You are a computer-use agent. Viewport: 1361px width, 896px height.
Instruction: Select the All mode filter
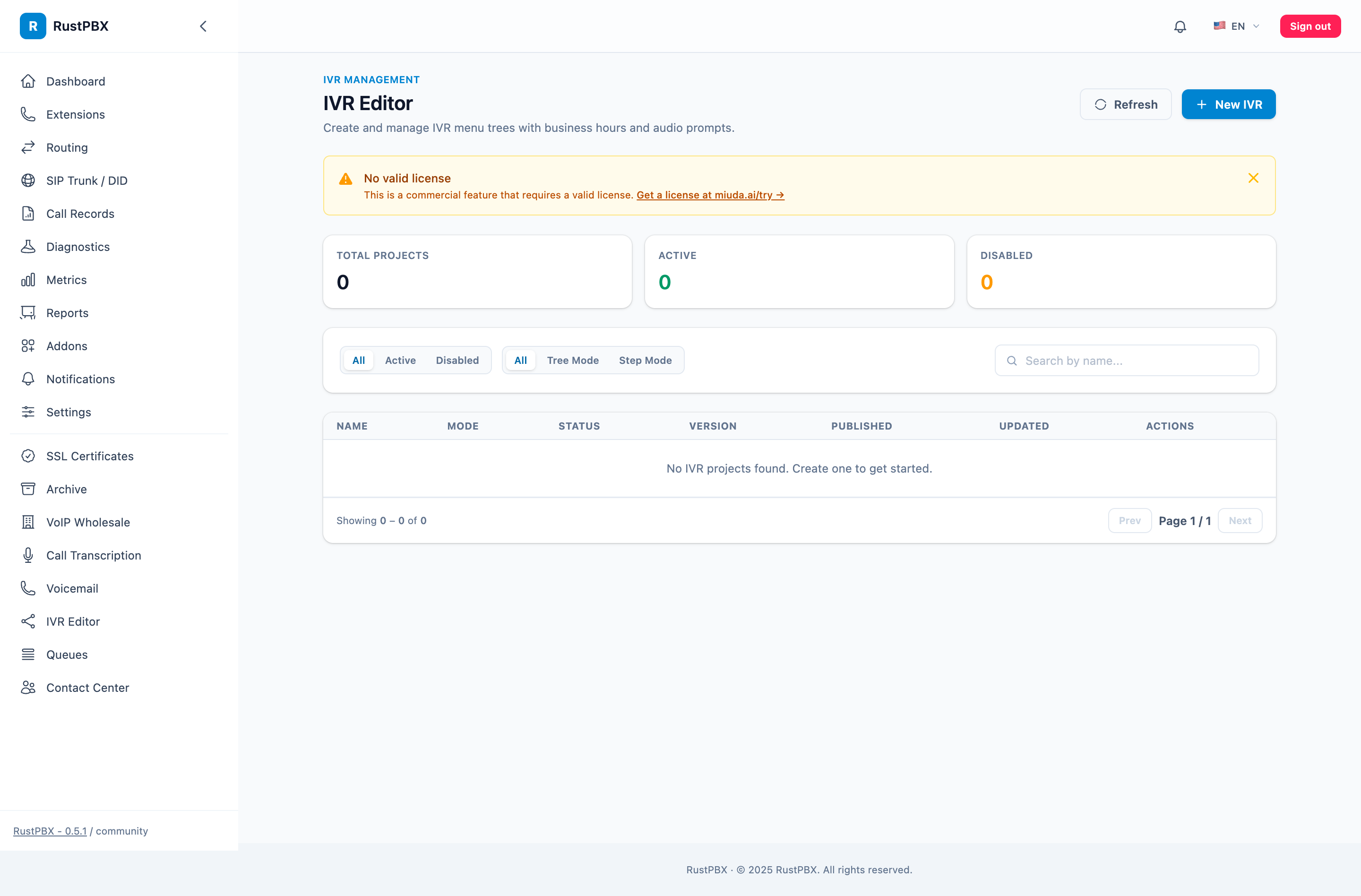pyautogui.click(x=520, y=360)
